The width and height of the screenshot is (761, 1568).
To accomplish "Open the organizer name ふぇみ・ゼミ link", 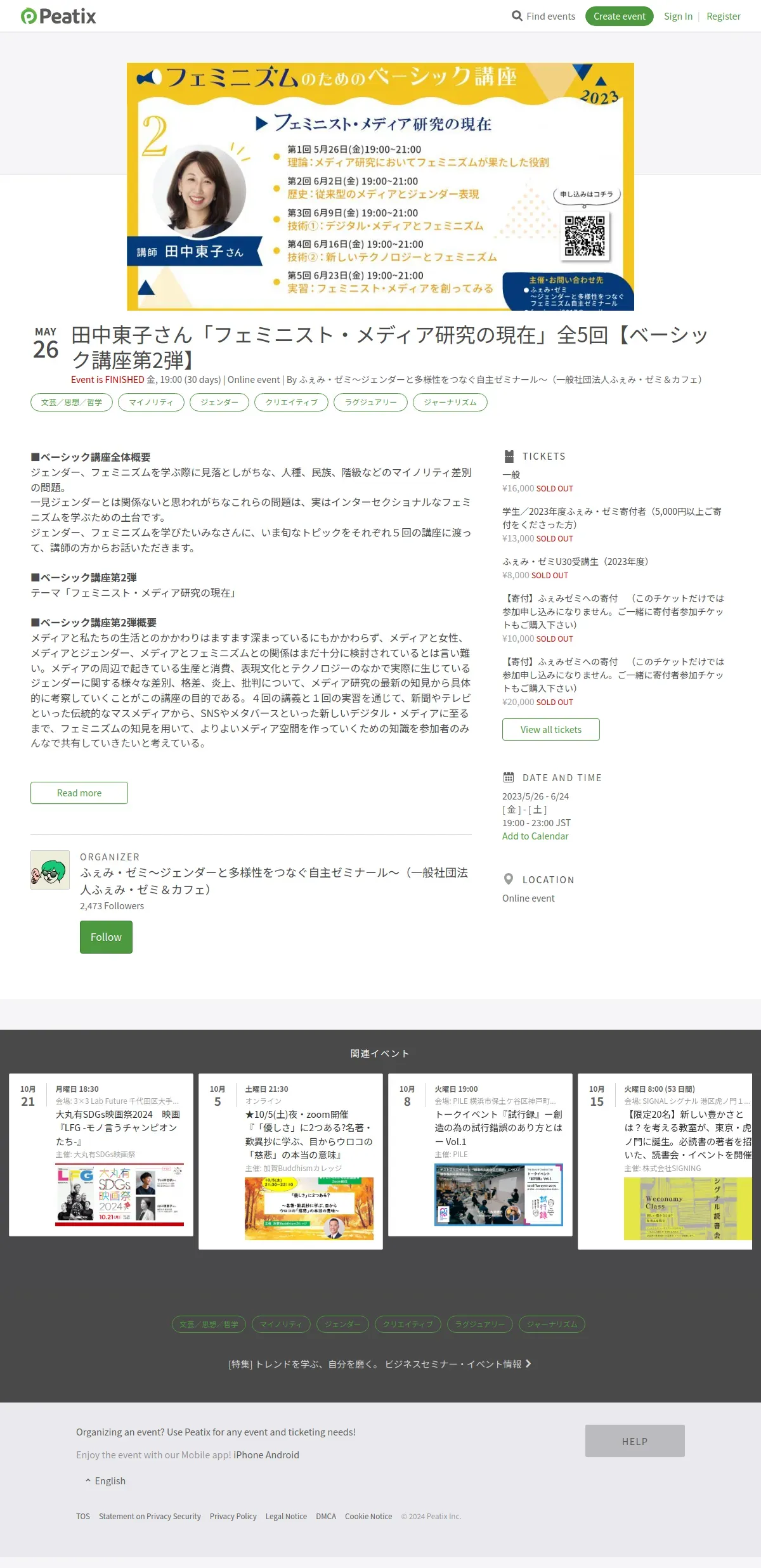I will coord(274,881).
